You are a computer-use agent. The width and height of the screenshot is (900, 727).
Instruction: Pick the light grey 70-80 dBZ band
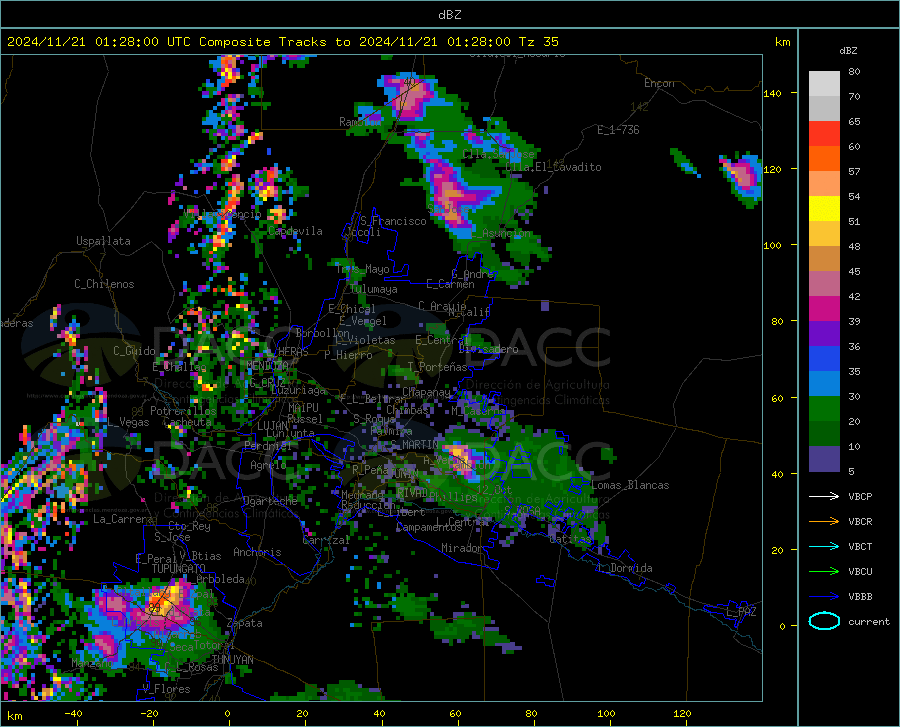click(824, 84)
